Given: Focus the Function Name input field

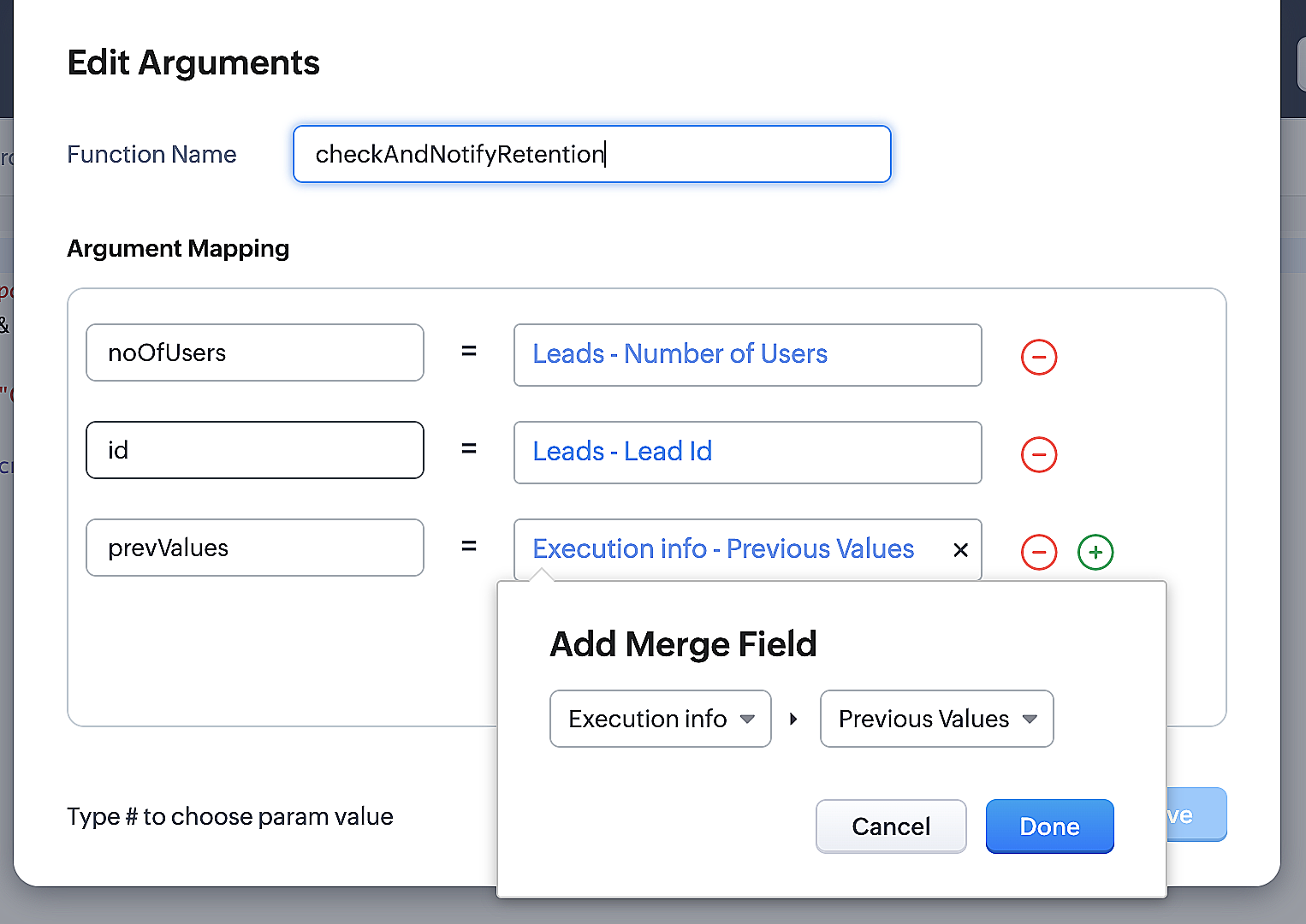Looking at the screenshot, I should pyautogui.click(x=591, y=154).
